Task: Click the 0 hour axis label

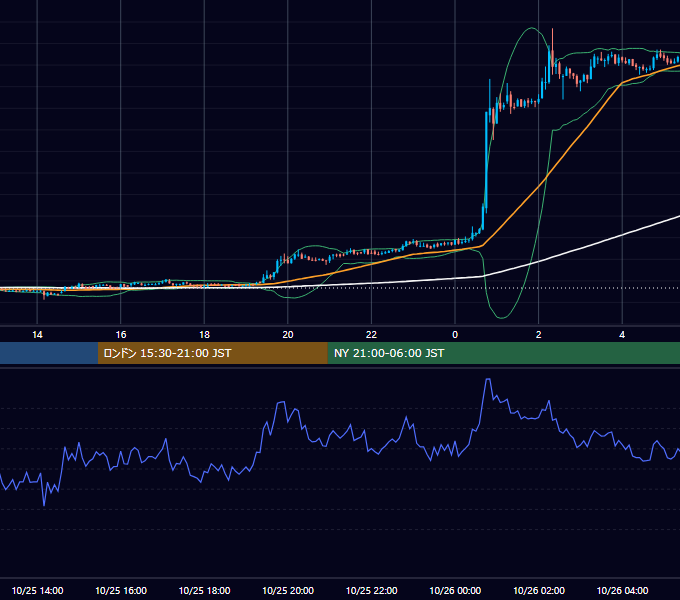Action: click(455, 335)
